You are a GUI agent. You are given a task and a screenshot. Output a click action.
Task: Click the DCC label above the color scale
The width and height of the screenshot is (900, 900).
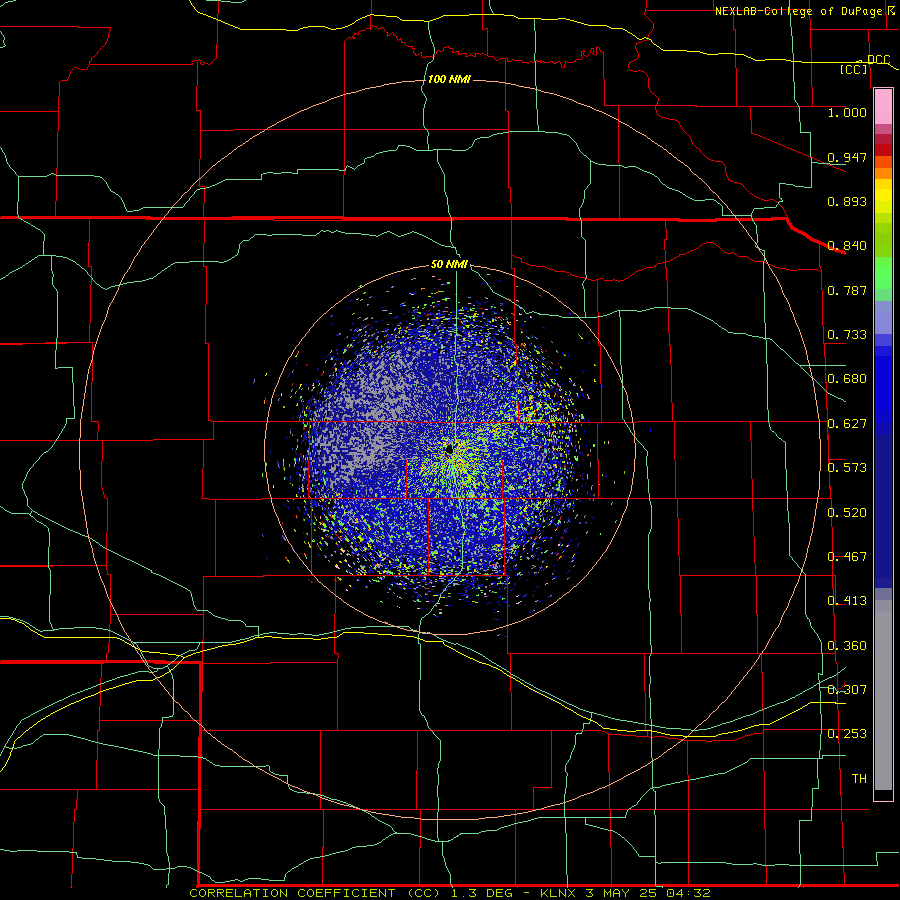pyautogui.click(x=878, y=59)
